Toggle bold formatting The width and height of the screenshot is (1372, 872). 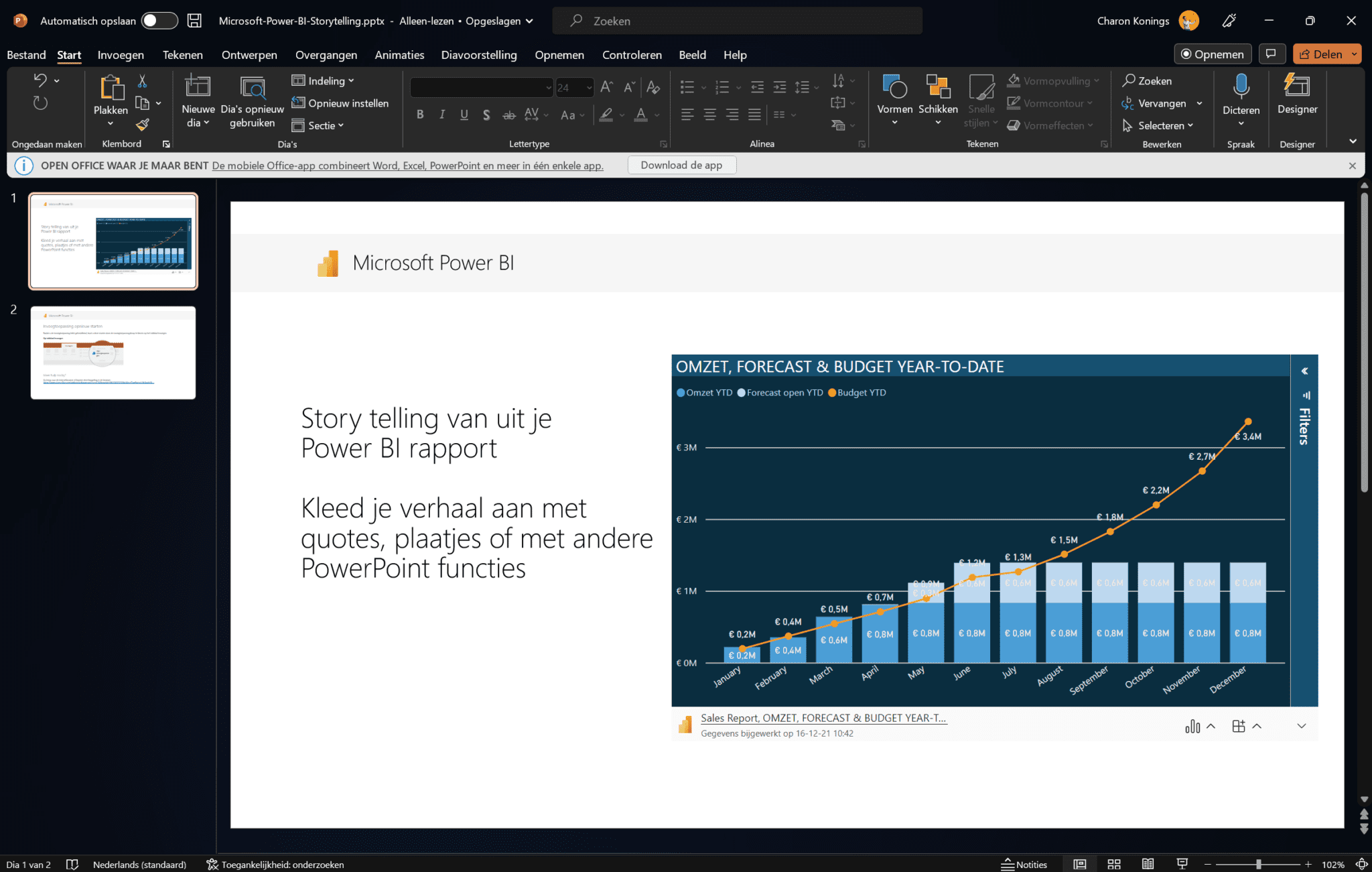coord(420,115)
